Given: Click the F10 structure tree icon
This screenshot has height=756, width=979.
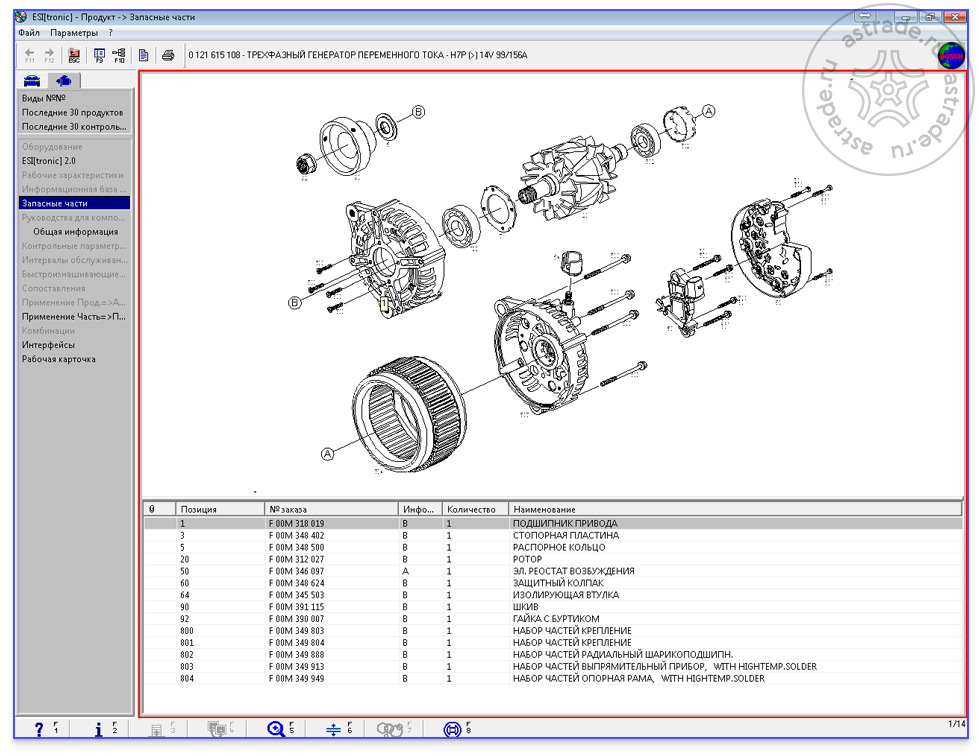Looking at the screenshot, I should click(119, 54).
